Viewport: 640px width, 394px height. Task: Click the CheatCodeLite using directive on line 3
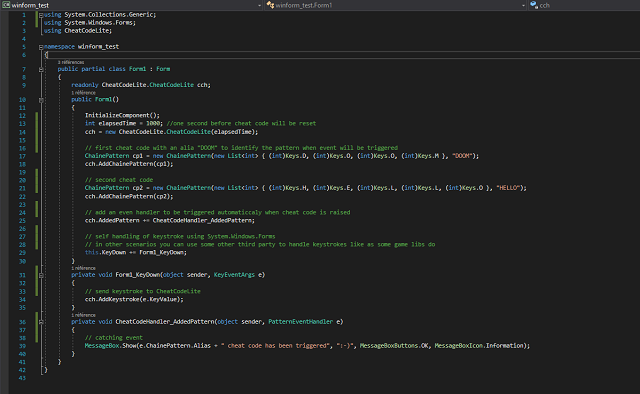click(78, 31)
